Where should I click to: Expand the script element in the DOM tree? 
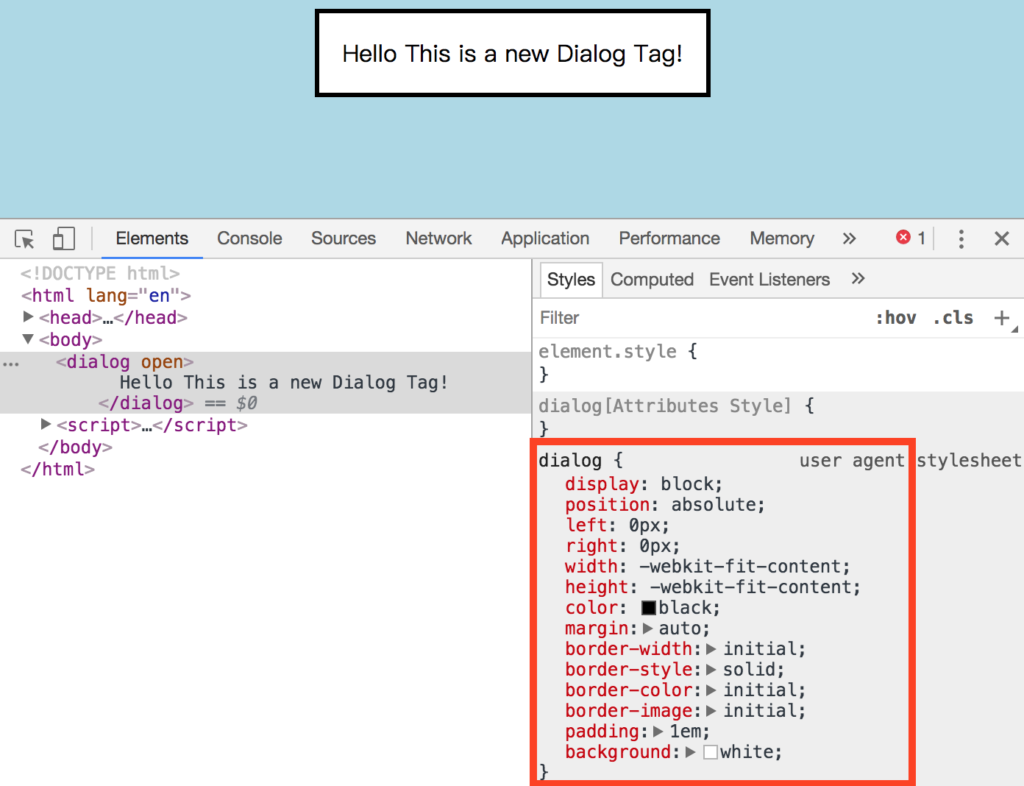pos(45,424)
